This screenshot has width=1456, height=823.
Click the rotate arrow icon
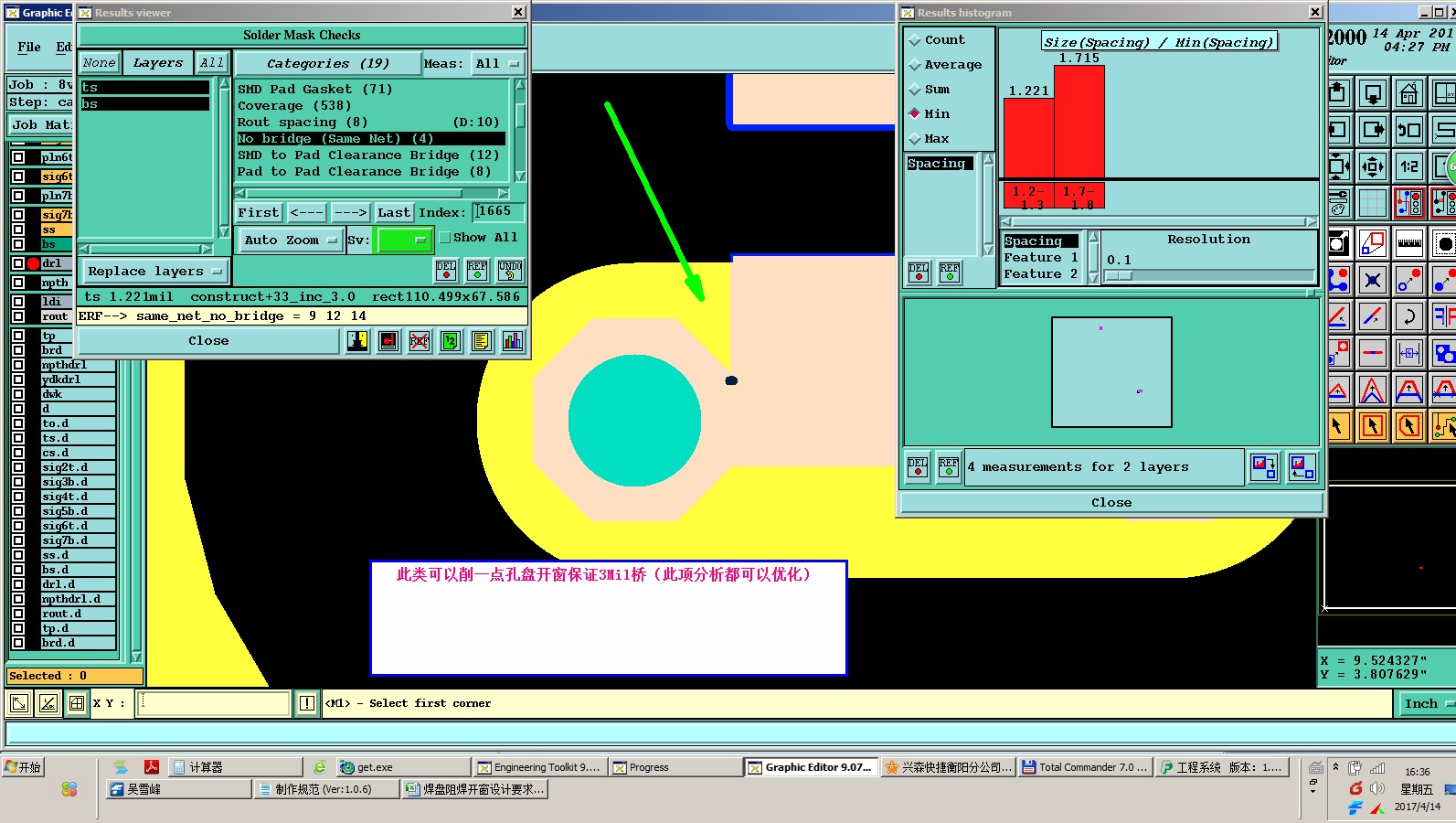point(1408,316)
